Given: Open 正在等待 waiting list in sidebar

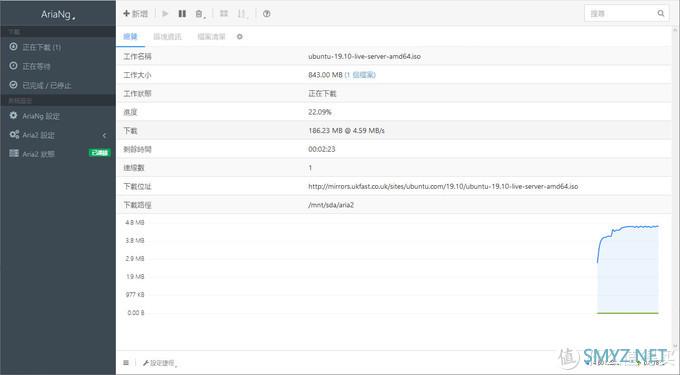Looking at the screenshot, I should coord(58,66).
